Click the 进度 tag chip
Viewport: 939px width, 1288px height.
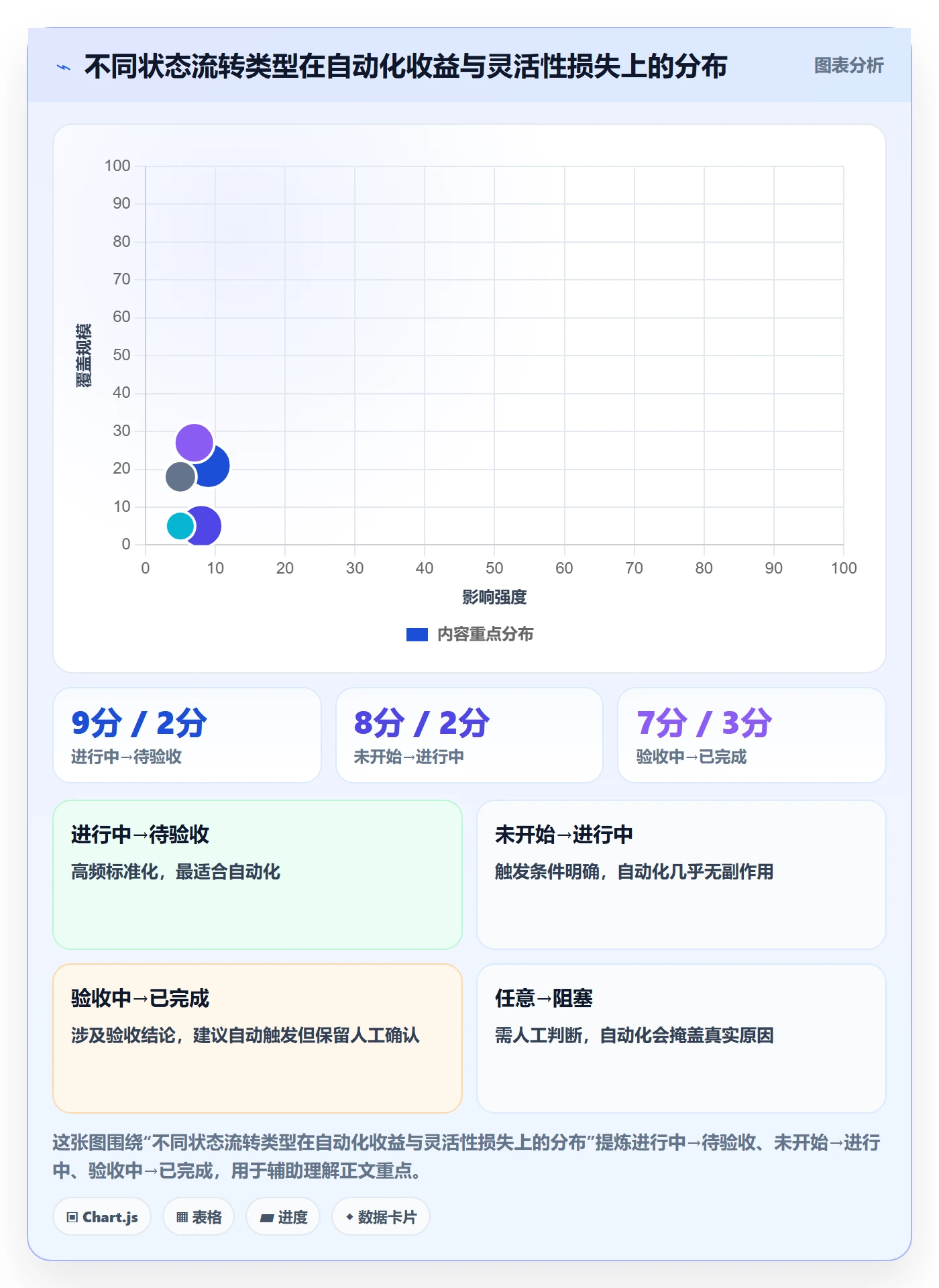(x=283, y=1217)
